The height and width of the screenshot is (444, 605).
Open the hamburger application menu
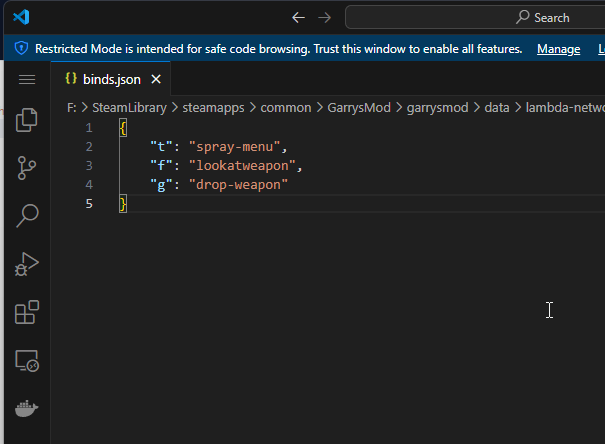click(27, 79)
